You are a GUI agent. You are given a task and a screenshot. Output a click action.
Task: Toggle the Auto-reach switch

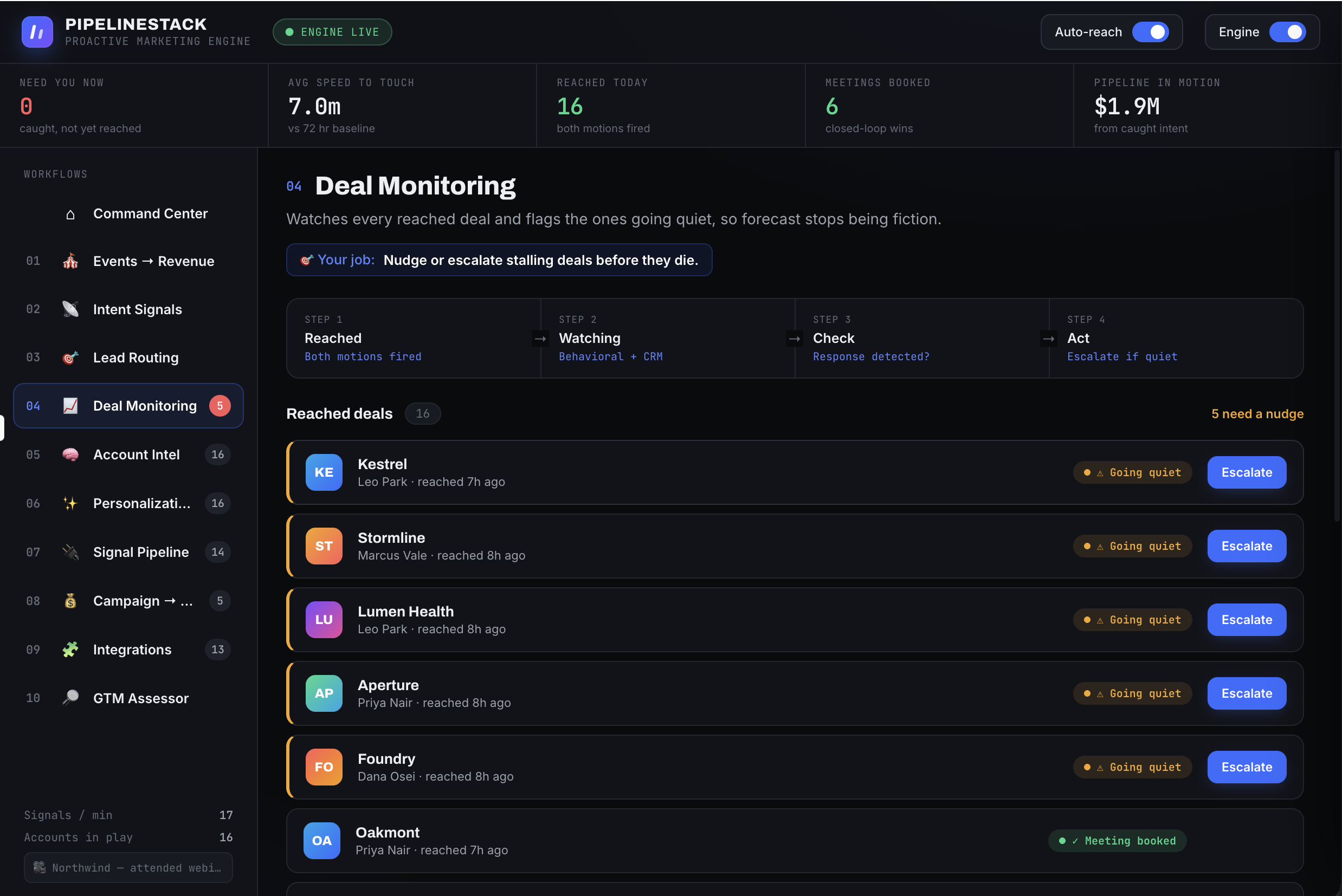[1150, 32]
